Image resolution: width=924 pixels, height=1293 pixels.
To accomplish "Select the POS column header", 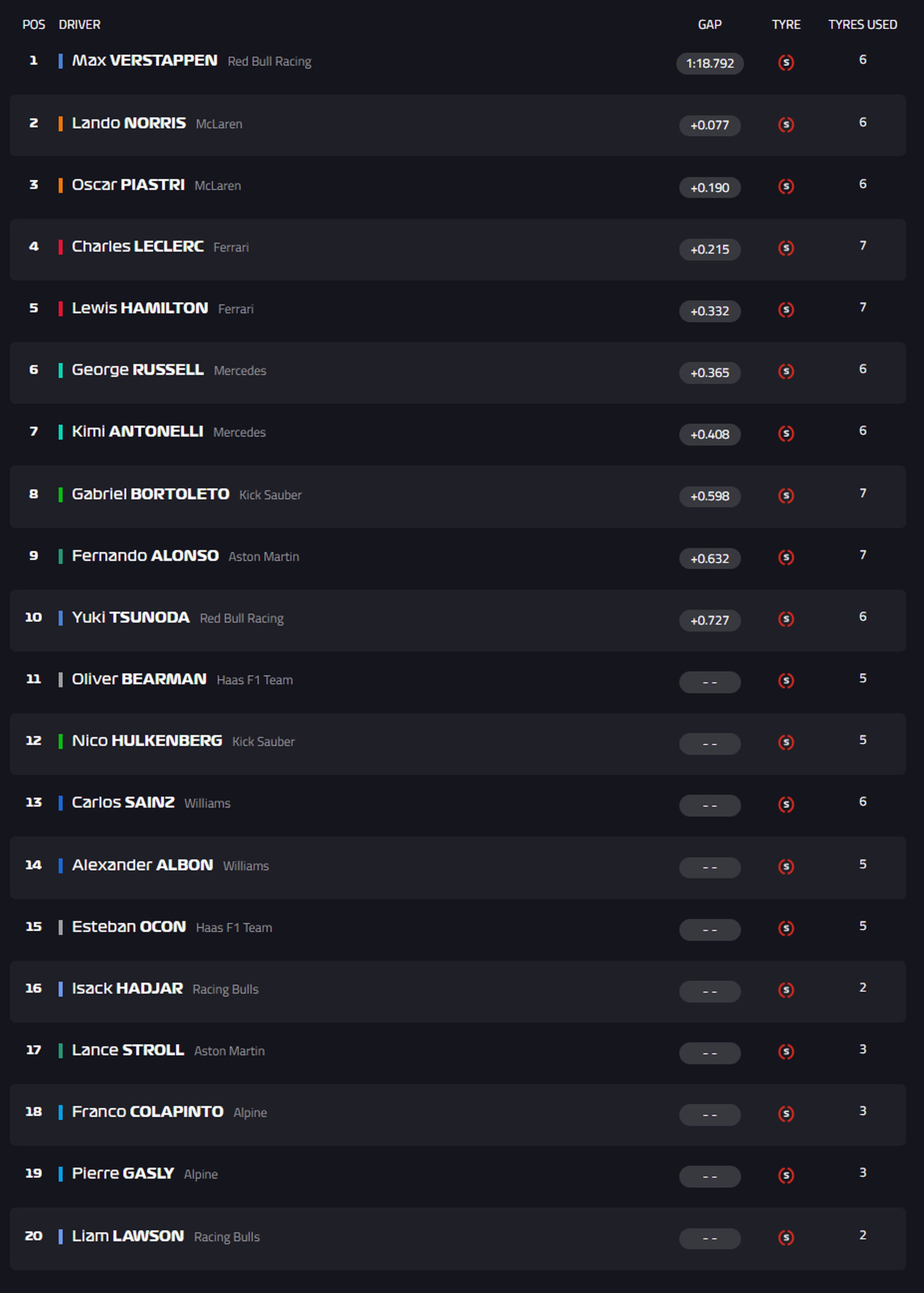I will (33, 24).
